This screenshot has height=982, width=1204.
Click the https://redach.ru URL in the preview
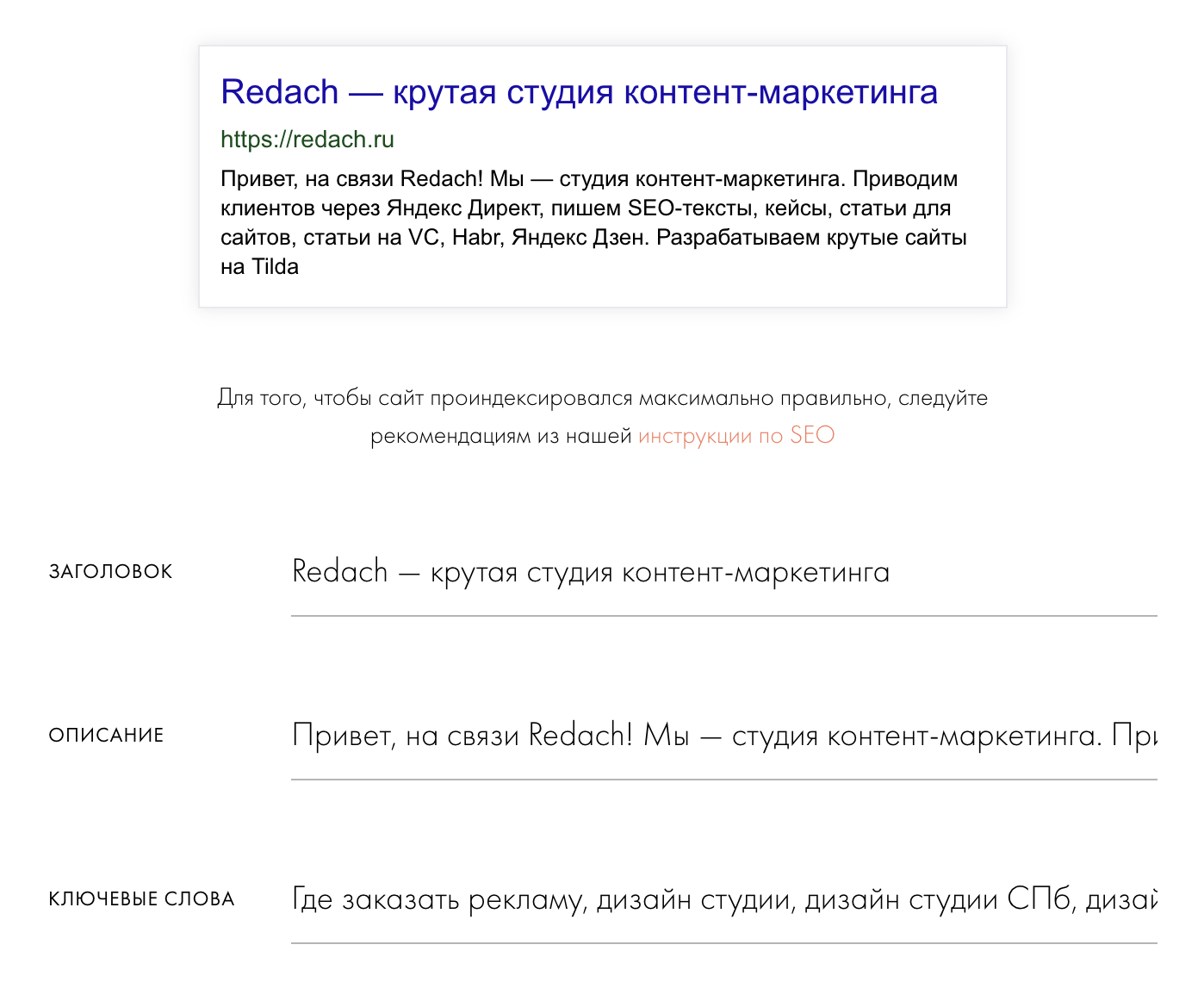click(307, 140)
